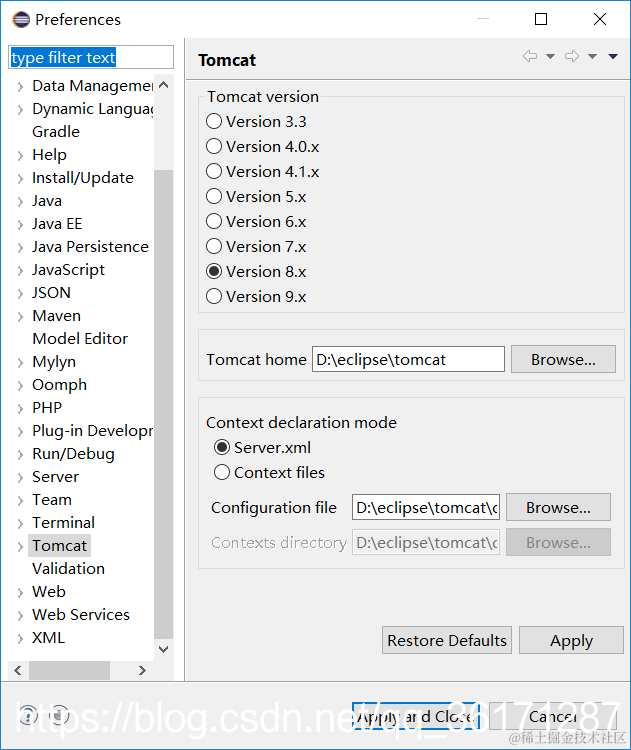Viewport: 631px width, 750px height.
Task: Open Team preferences page
Action: click(x=52, y=499)
